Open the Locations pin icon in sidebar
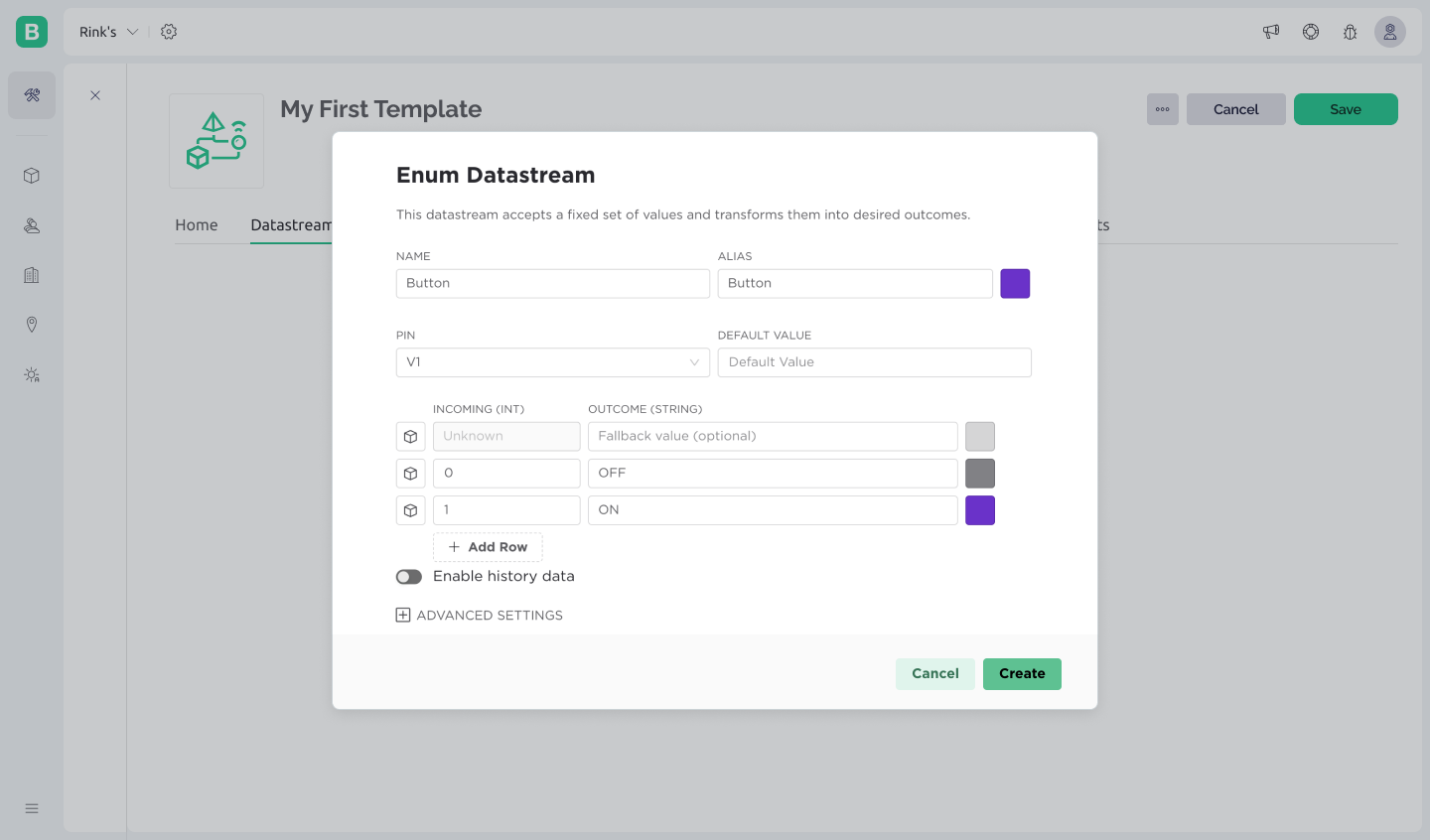1430x840 pixels. tap(32, 325)
